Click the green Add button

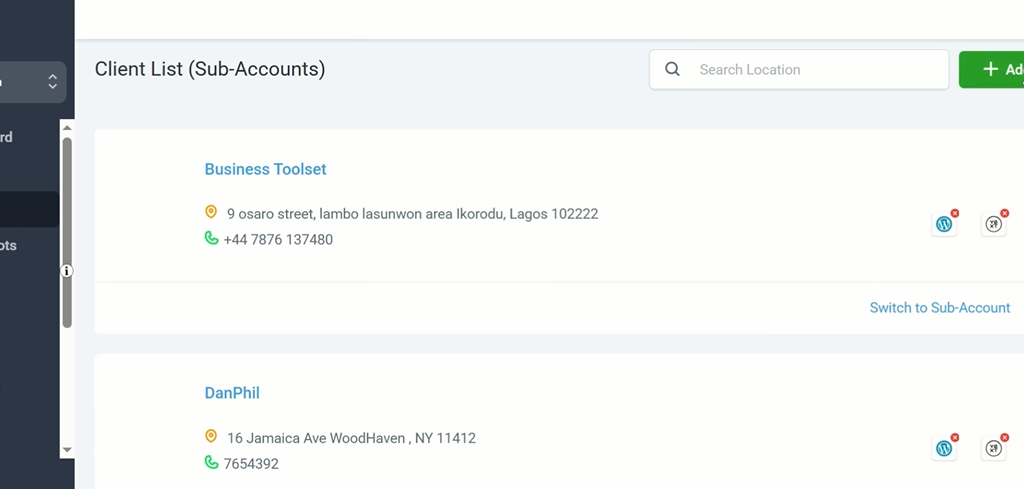[991, 69]
